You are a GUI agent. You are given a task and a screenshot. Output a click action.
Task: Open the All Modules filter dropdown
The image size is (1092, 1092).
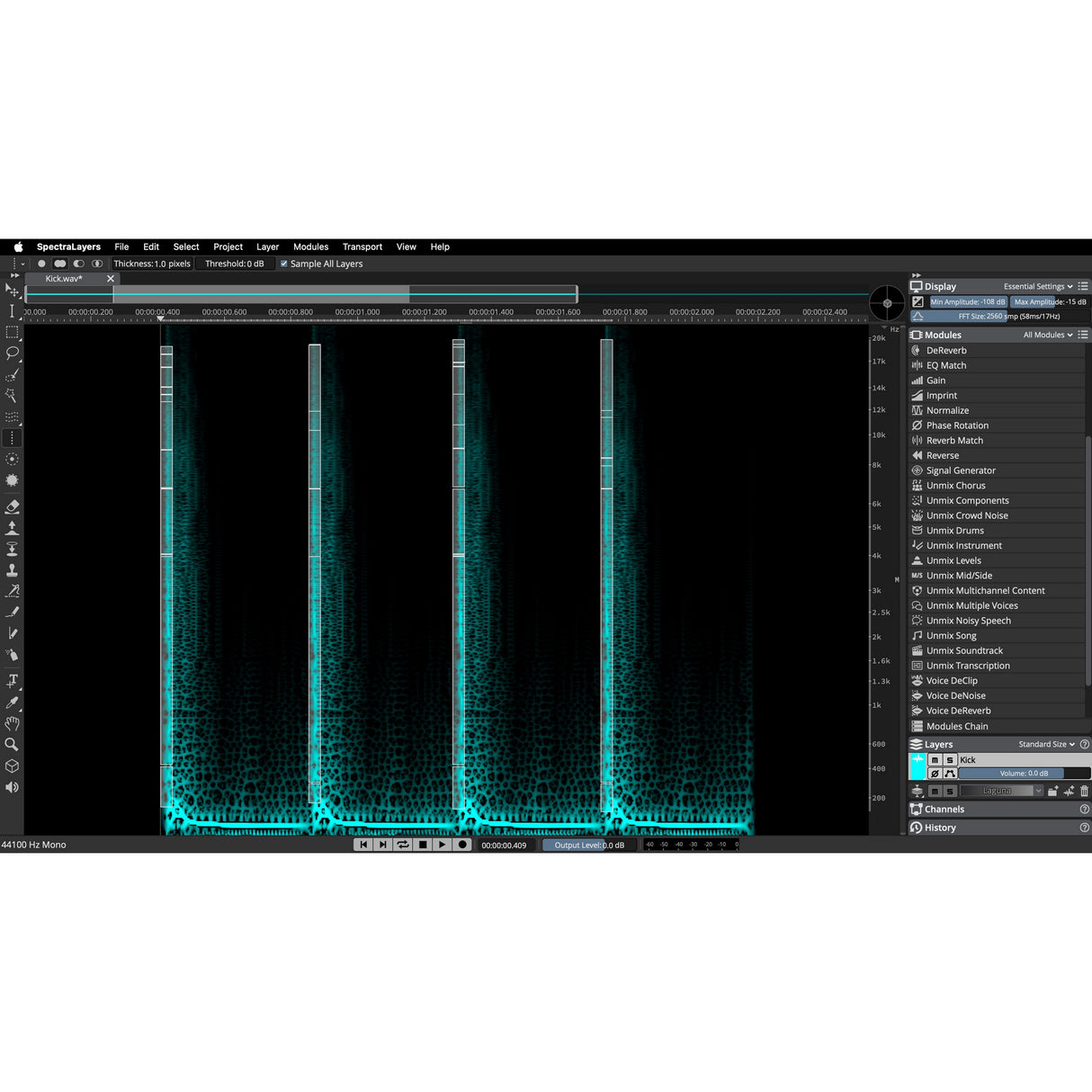[1048, 334]
